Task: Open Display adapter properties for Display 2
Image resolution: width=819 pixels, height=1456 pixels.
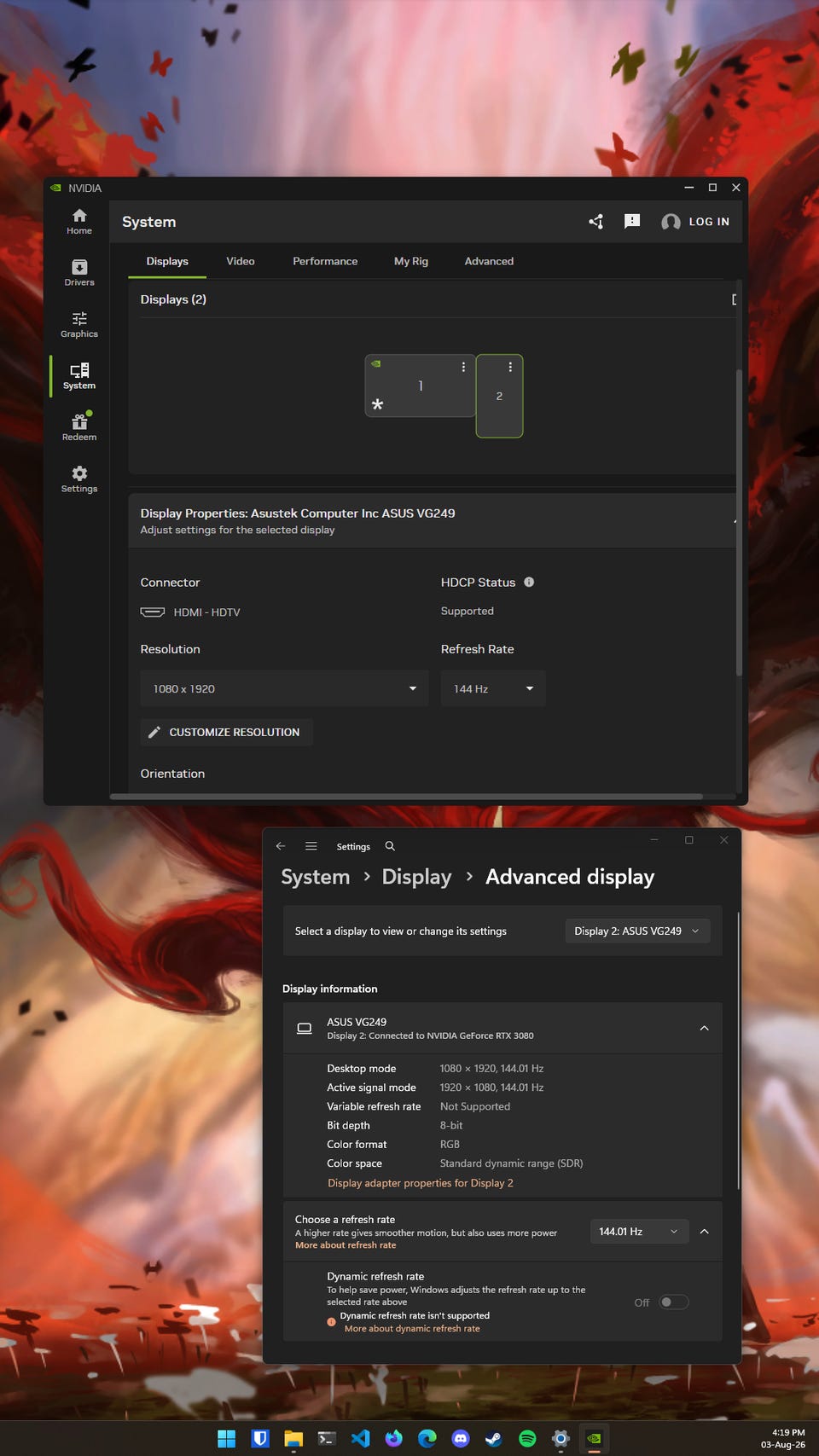Action: [x=421, y=1183]
